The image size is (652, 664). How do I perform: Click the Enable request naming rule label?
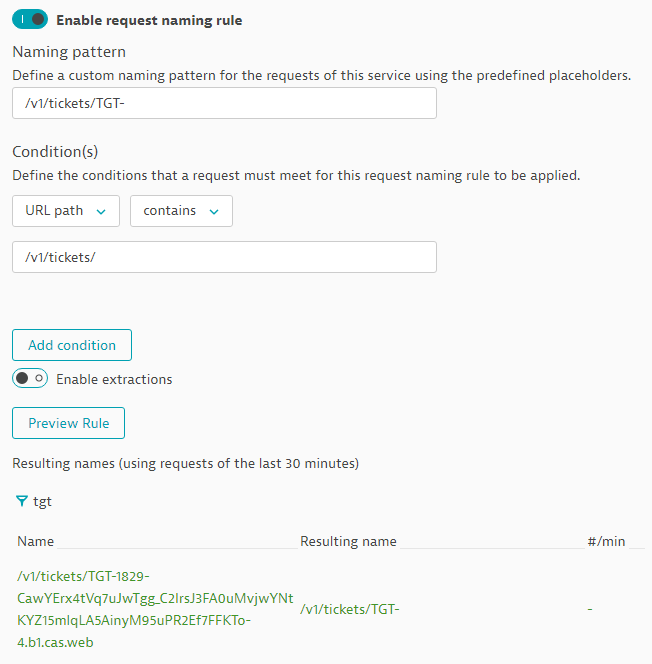click(x=149, y=20)
